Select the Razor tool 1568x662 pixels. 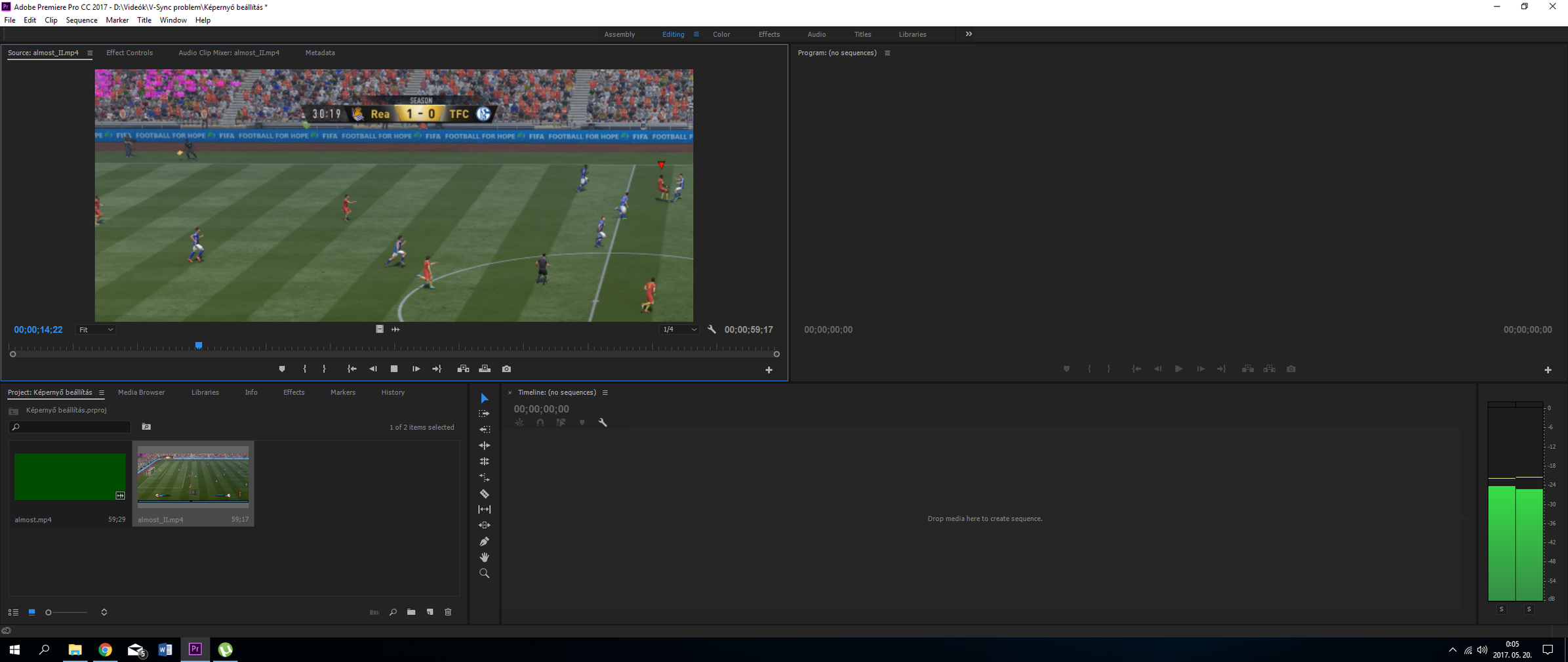pos(484,493)
